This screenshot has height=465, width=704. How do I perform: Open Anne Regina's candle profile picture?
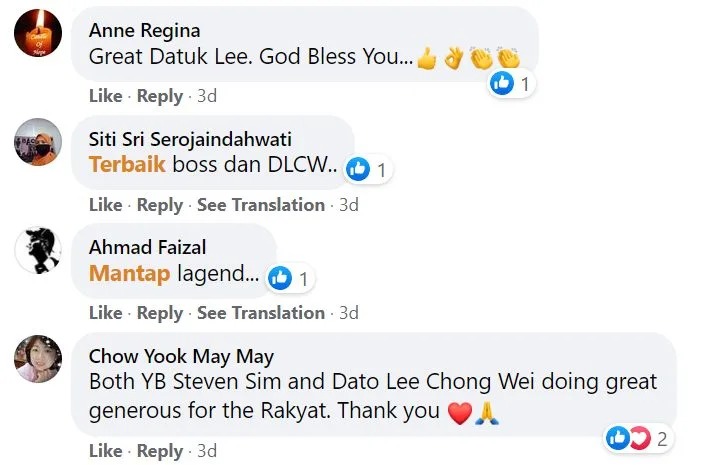(38, 33)
